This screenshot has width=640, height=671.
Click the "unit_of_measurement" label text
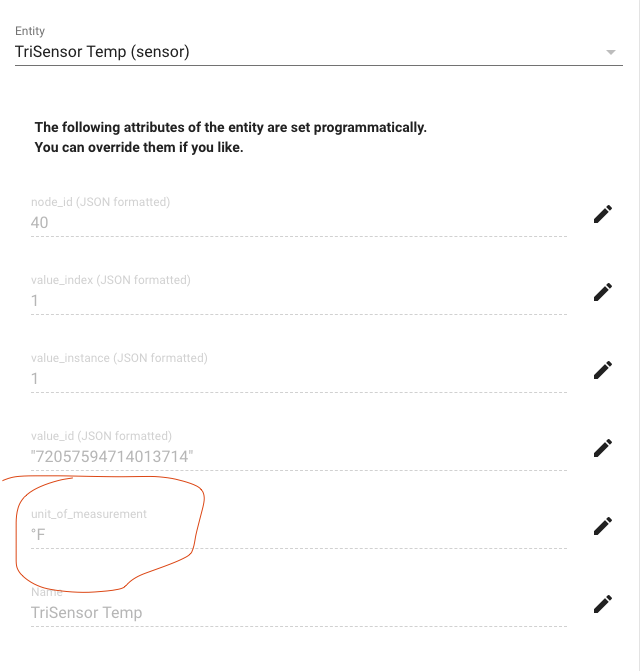click(89, 514)
